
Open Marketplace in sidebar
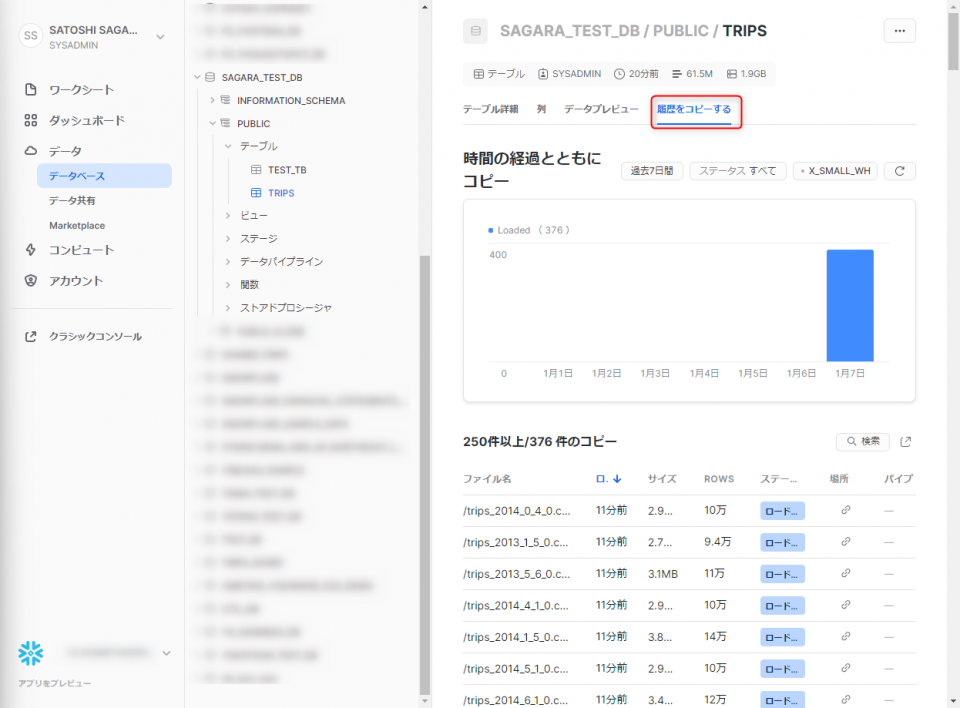(x=77, y=225)
